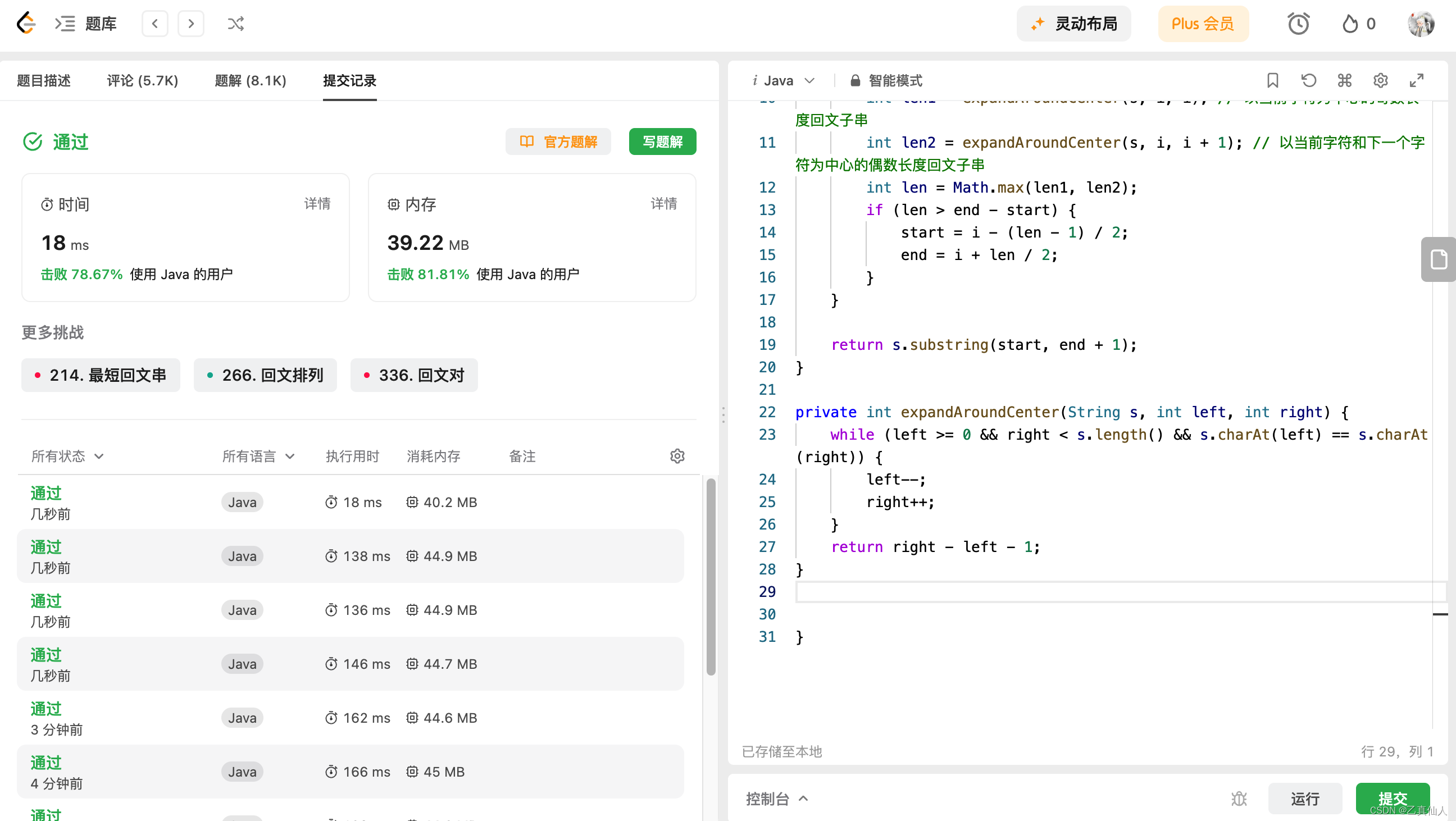Screen dimensions: 1456x821
Task: Click the streak flame icon
Action: [1350, 24]
